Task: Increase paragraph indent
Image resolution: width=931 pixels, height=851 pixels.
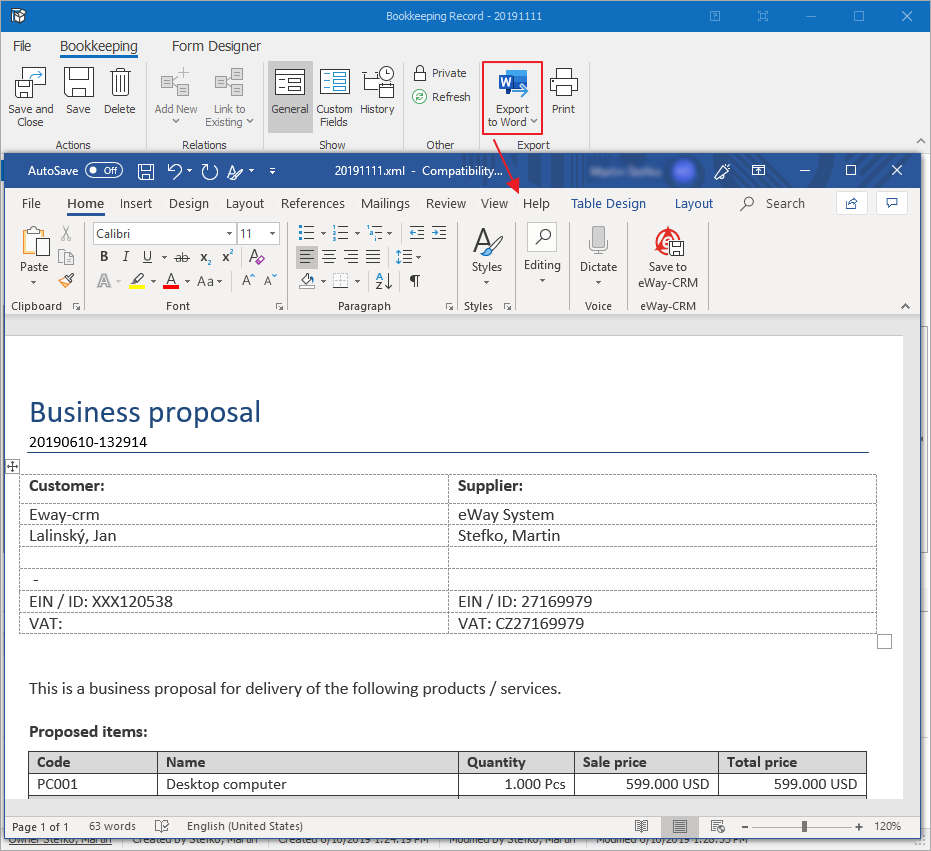Action: click(x=439, y=233)
